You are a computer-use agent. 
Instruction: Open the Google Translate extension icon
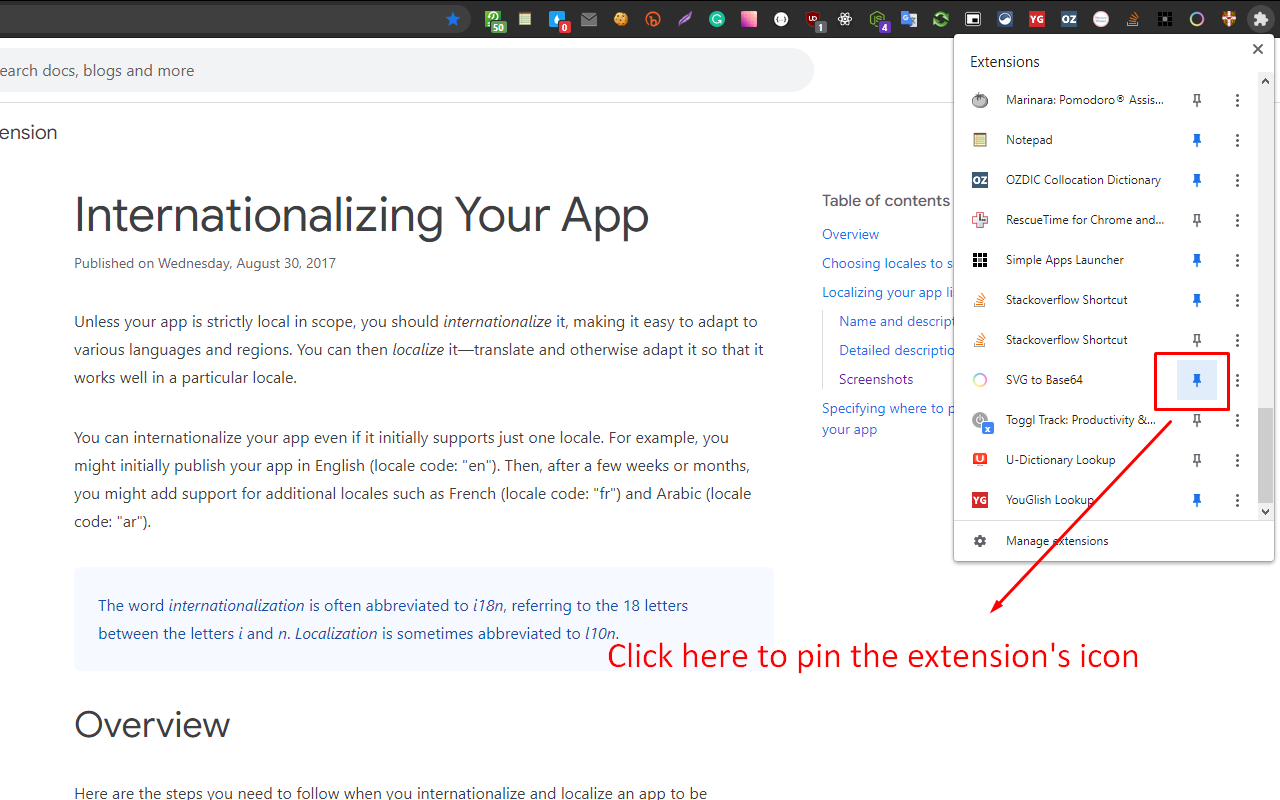tap(909, 19)
